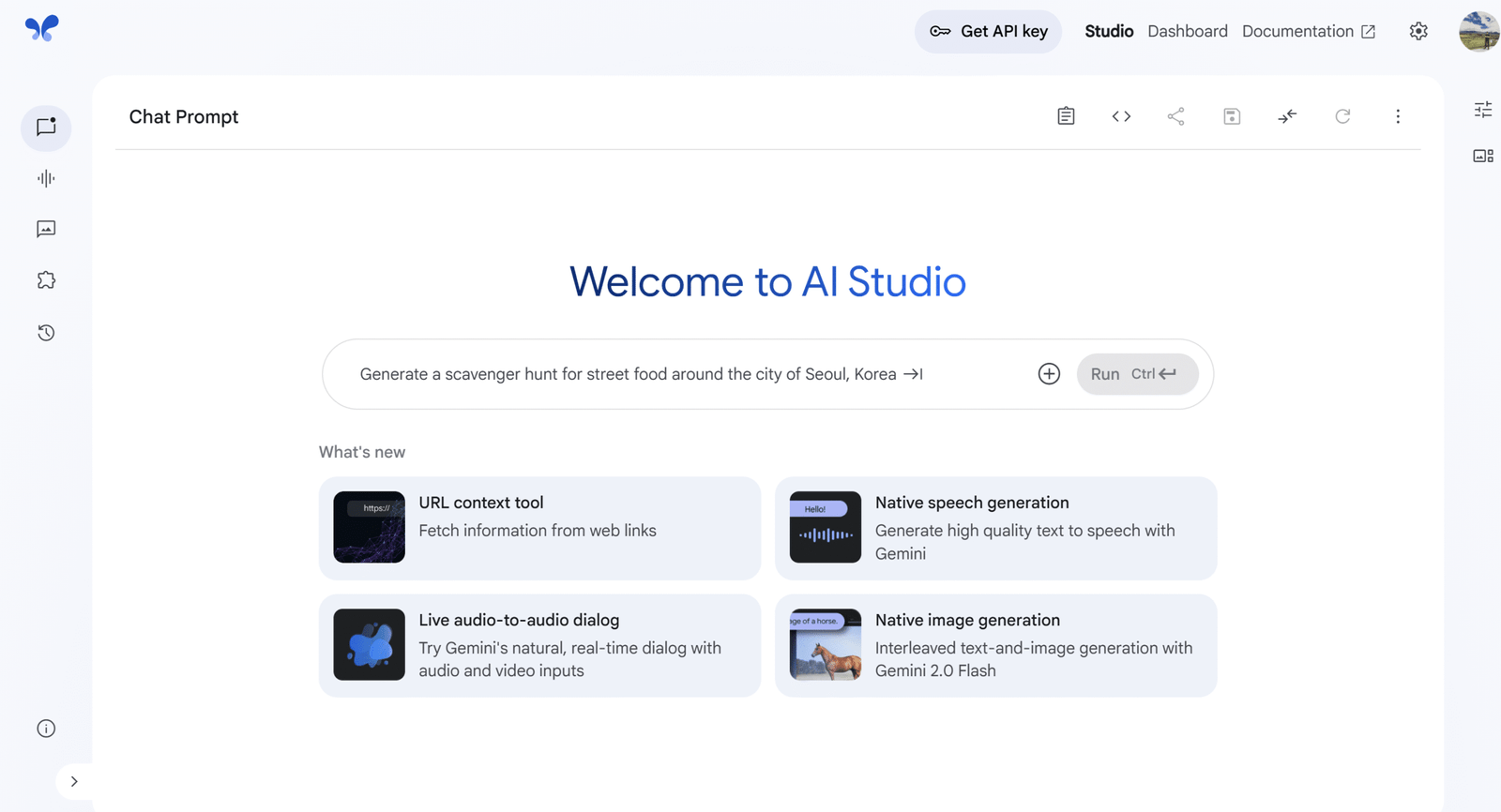Click the Save prompt icon

1232,116
